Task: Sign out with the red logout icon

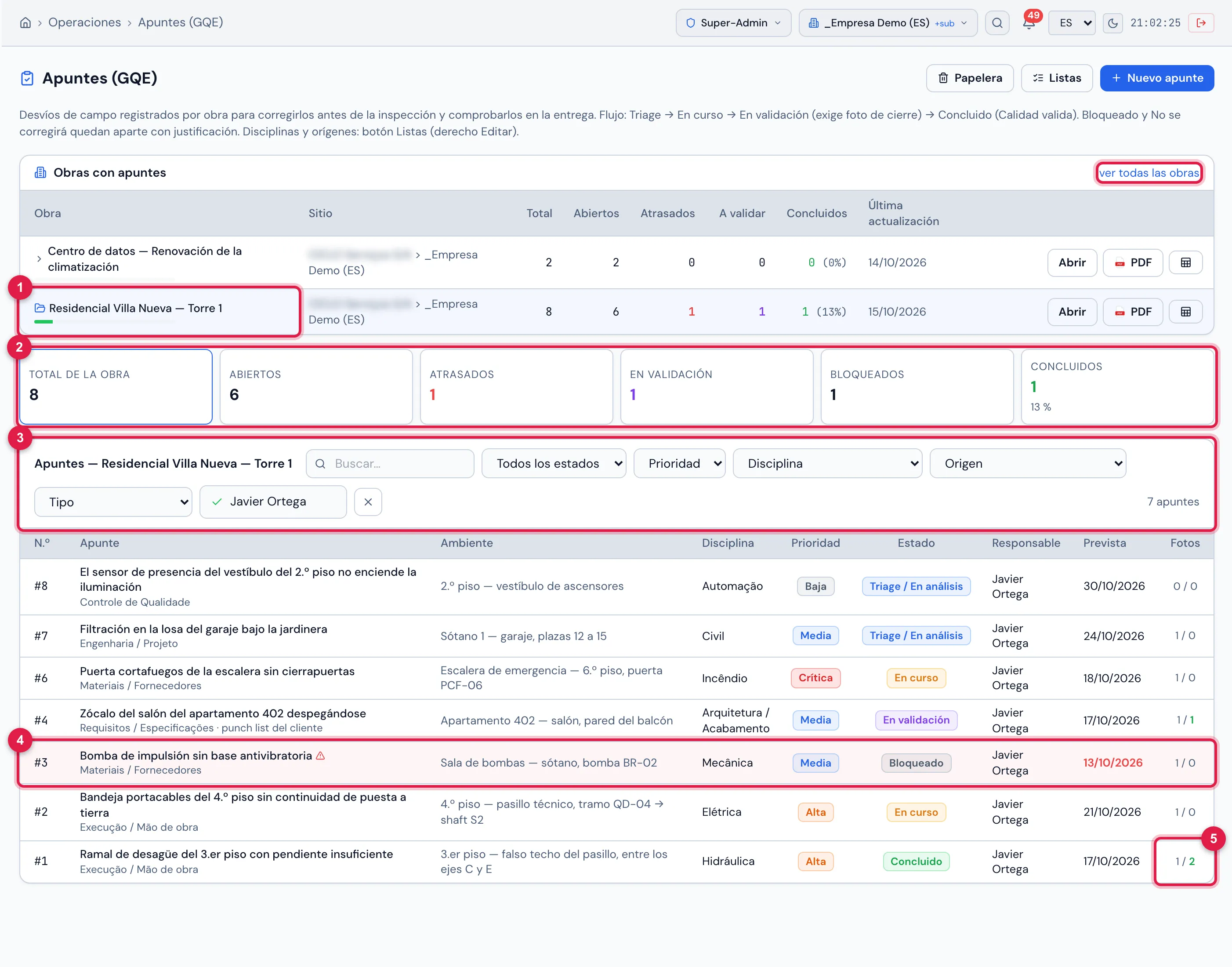Action: pos(1201,23)
